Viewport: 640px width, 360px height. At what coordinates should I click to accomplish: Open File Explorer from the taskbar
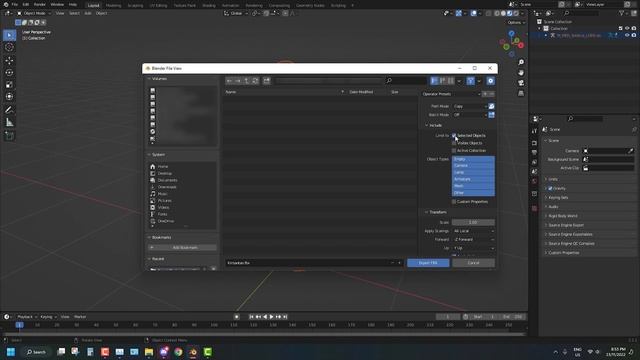tap(149, 352)
